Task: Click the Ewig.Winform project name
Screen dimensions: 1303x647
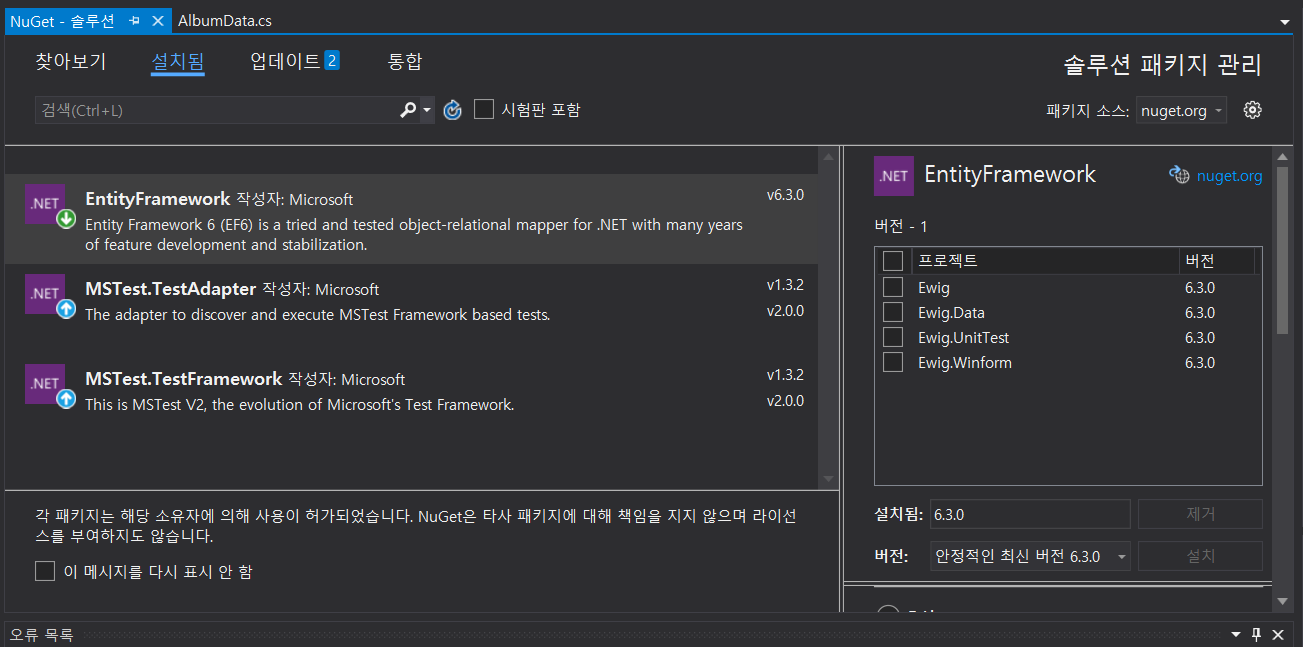Action: click(x=965, y=363)
